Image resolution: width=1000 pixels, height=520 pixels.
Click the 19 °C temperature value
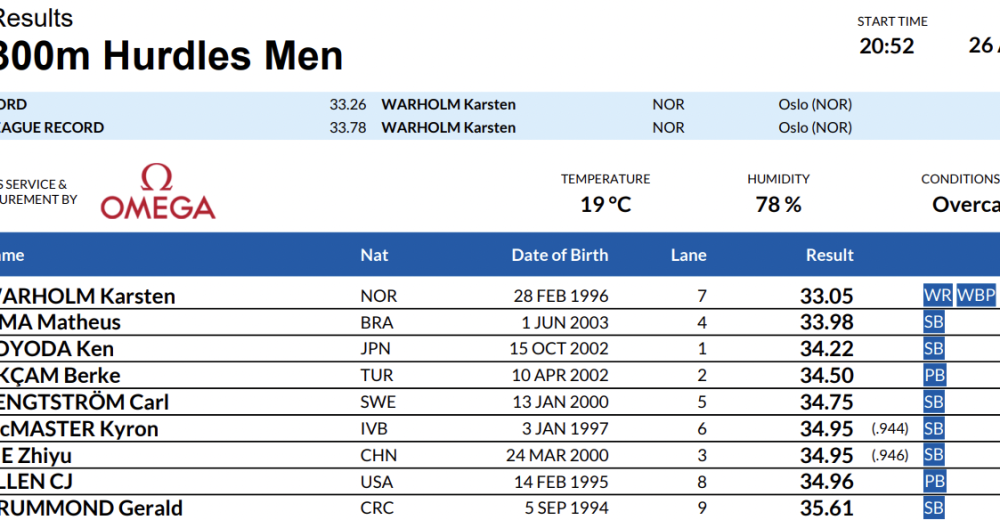pyautogui.click(x=605, y=205)
